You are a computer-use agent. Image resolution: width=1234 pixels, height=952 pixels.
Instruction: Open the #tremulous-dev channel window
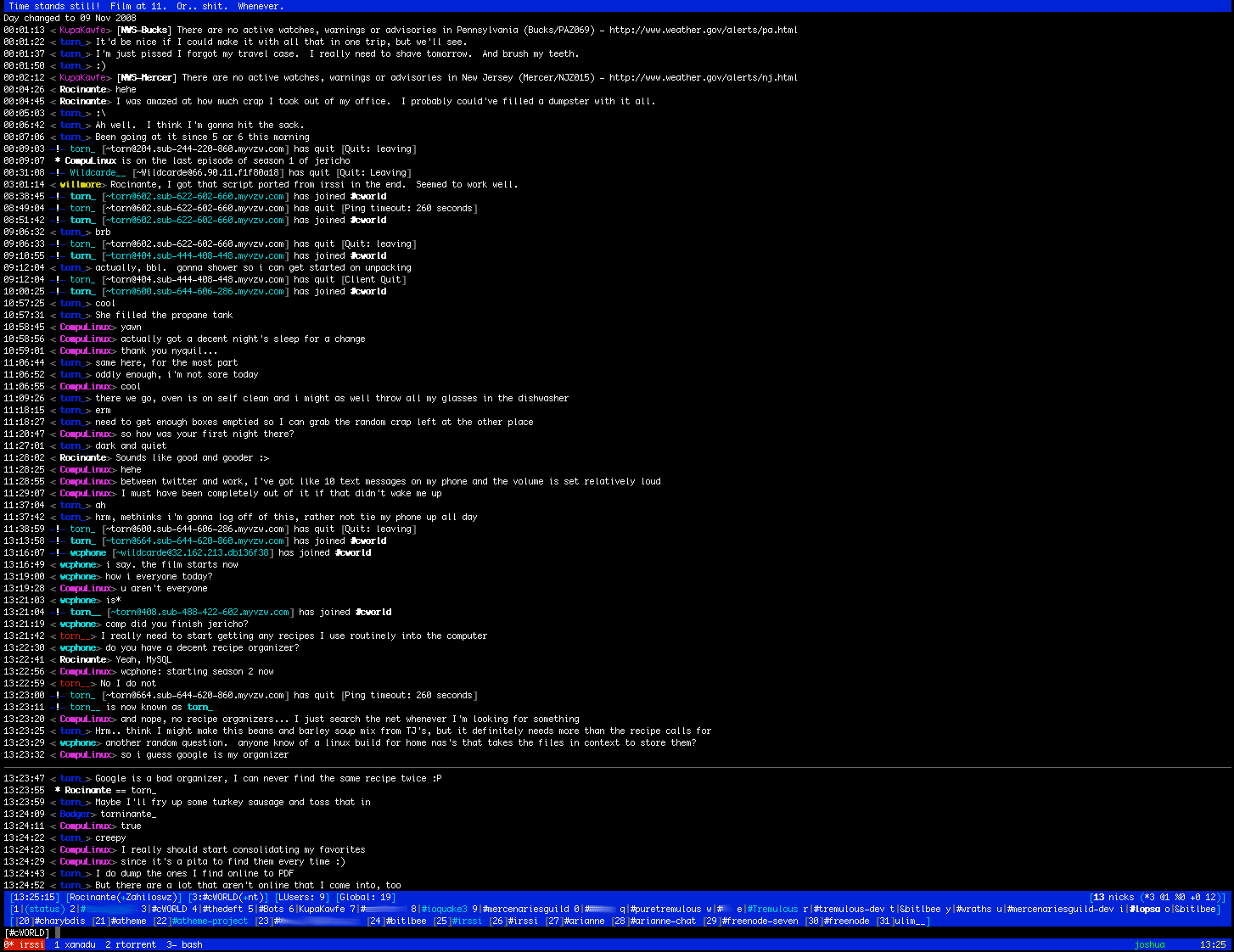point(849,909)
